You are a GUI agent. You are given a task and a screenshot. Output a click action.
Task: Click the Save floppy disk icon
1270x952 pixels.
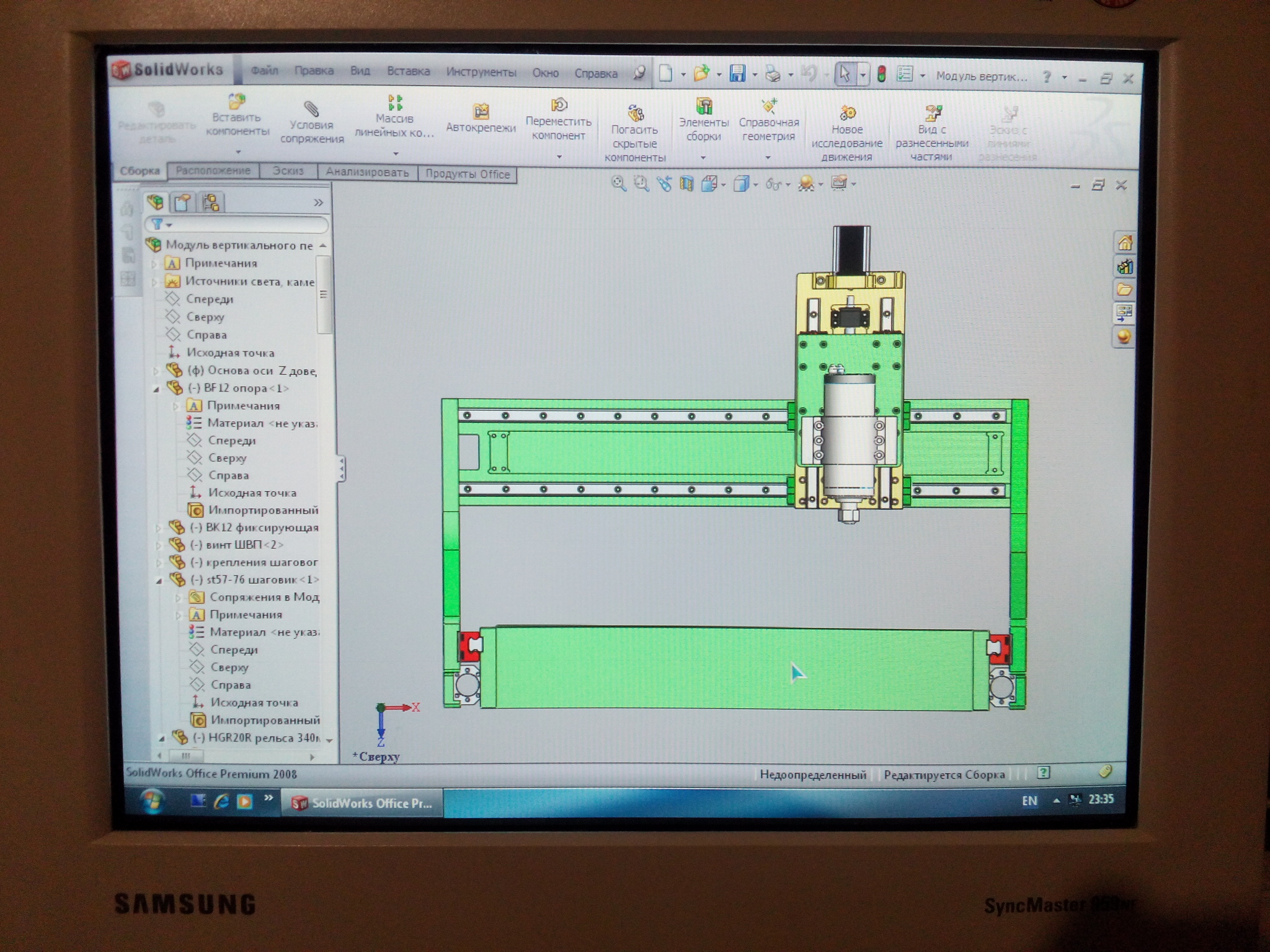click(x=737, y=74)
